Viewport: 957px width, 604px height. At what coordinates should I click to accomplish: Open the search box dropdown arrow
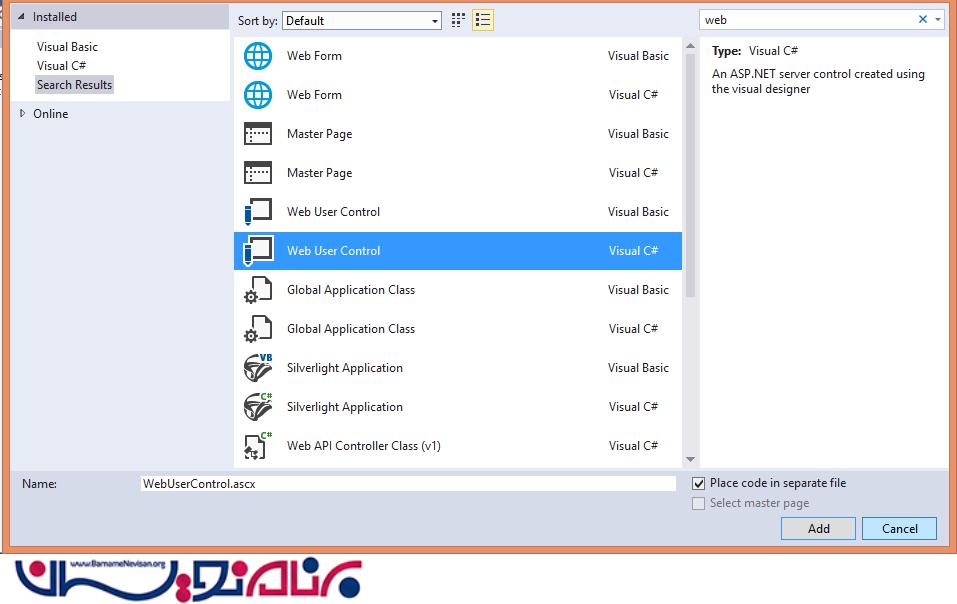tap(937, 20)
